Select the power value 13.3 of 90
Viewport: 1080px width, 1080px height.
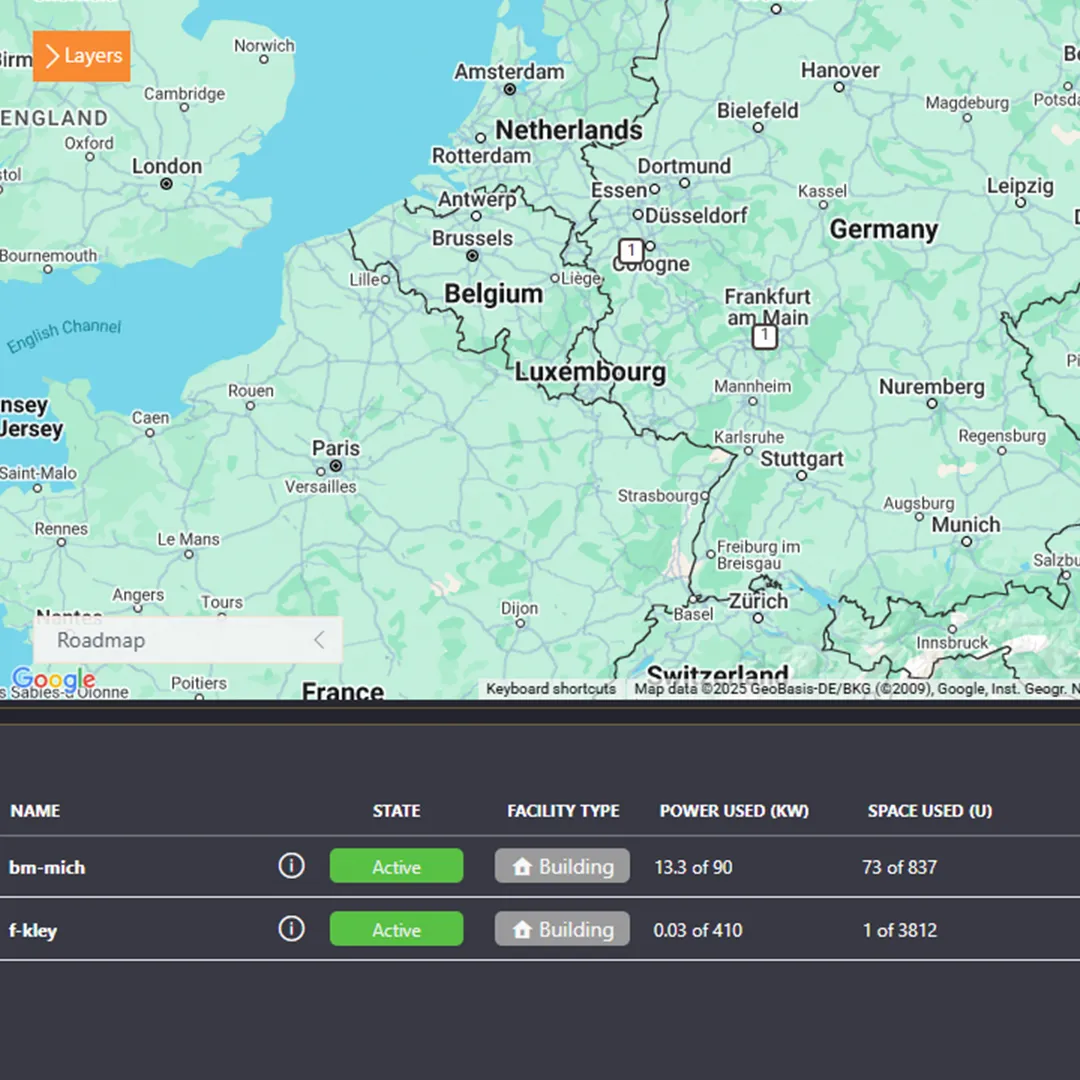tap(693, 867)
